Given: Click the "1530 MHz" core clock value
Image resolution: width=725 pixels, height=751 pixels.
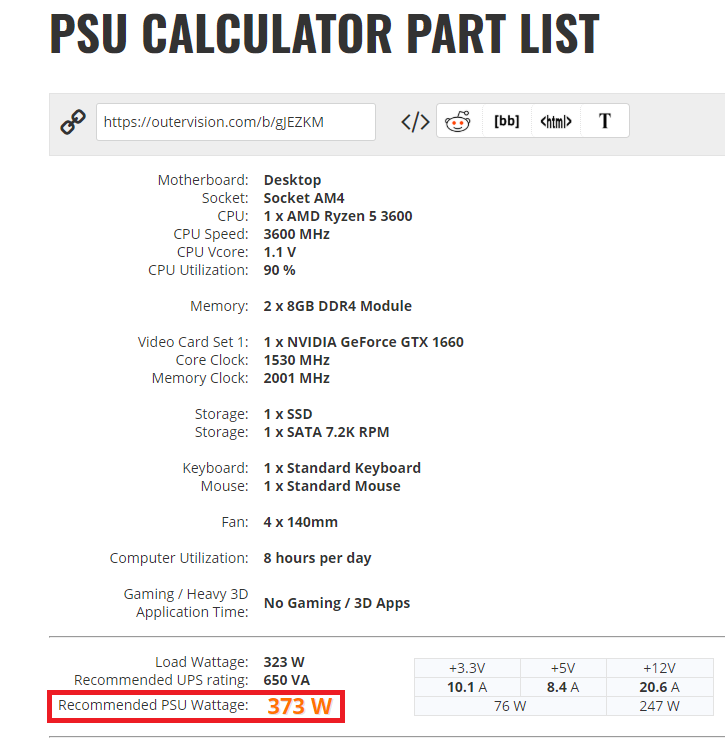Looking at the screenshot, I should [296, 360].
